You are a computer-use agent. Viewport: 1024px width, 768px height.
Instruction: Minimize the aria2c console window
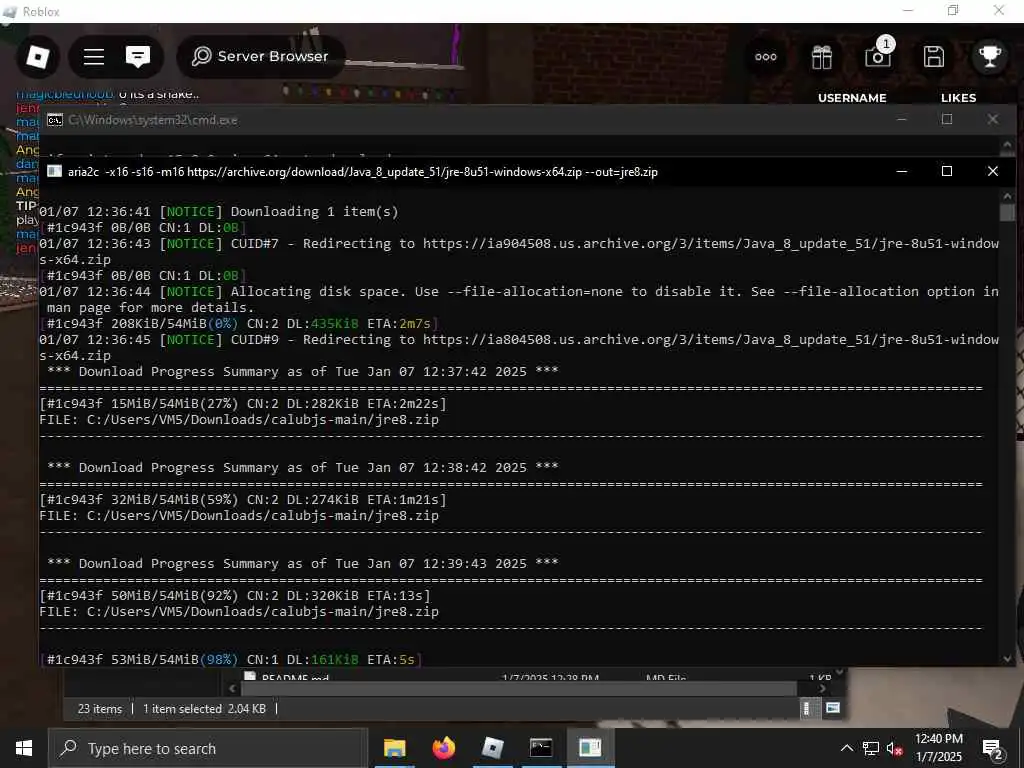coord(902,171)
